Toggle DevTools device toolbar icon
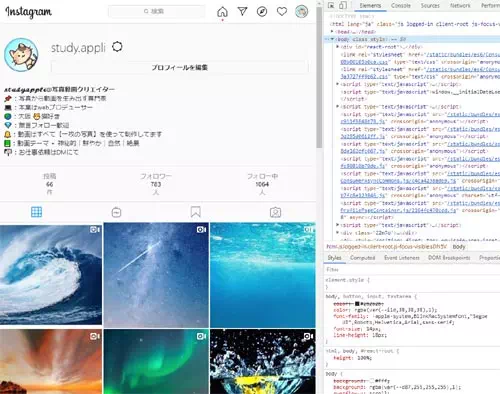 point(342,5)
